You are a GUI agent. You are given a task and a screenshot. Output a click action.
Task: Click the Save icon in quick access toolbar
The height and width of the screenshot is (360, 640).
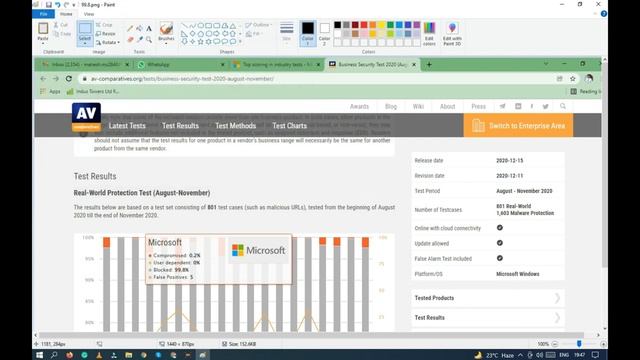coord(49,5)
